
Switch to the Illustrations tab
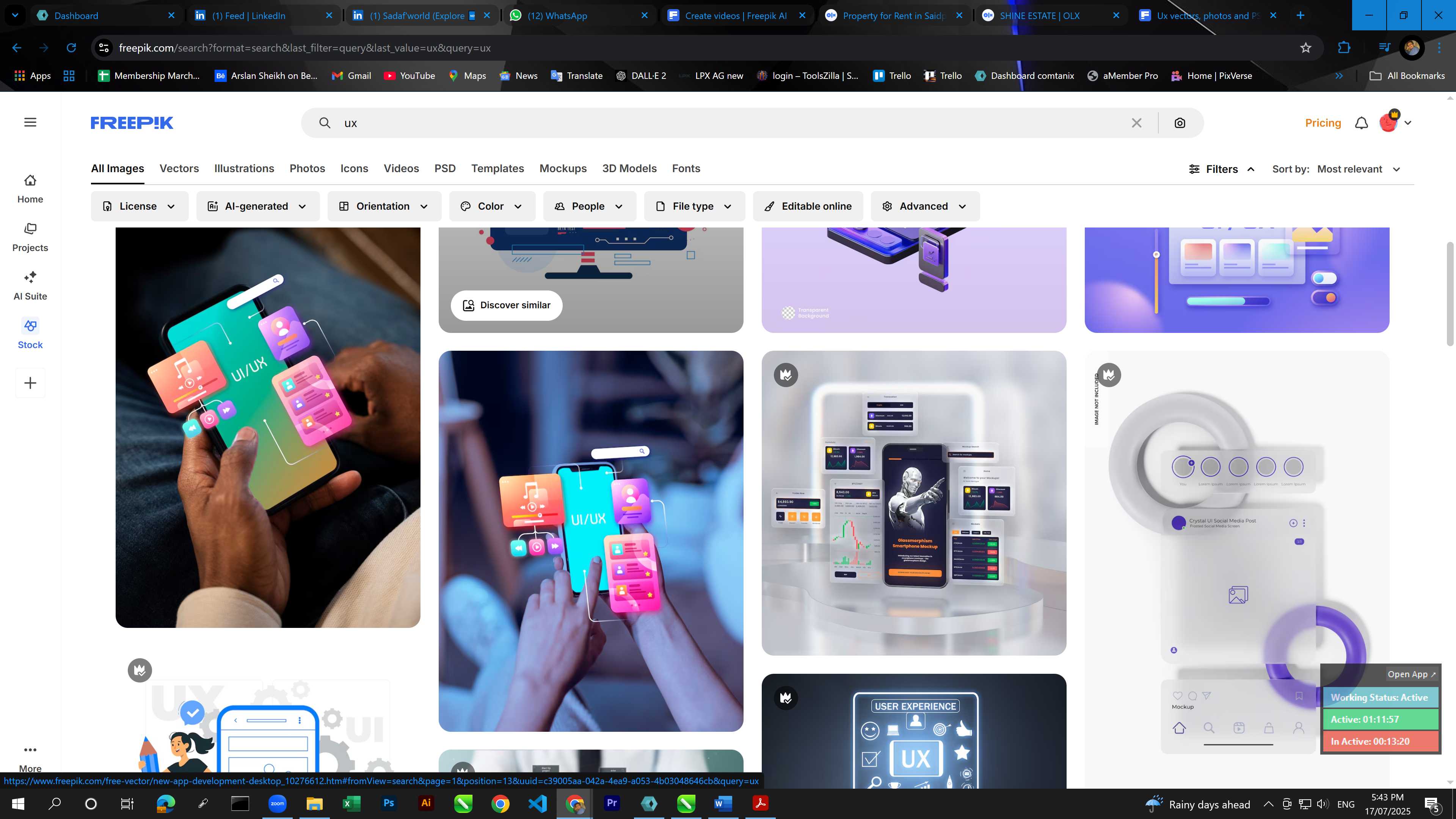click(244, 168)
